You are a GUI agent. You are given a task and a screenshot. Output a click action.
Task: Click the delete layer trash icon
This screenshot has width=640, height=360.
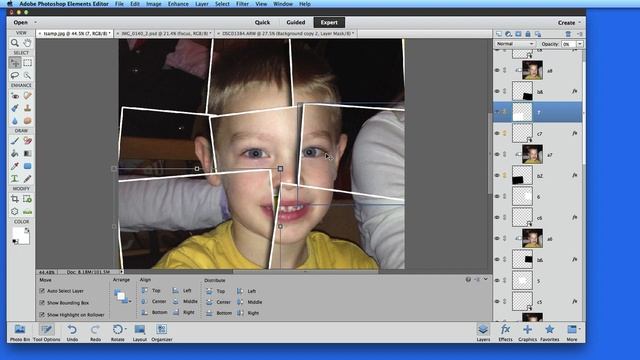pos(568,34)
